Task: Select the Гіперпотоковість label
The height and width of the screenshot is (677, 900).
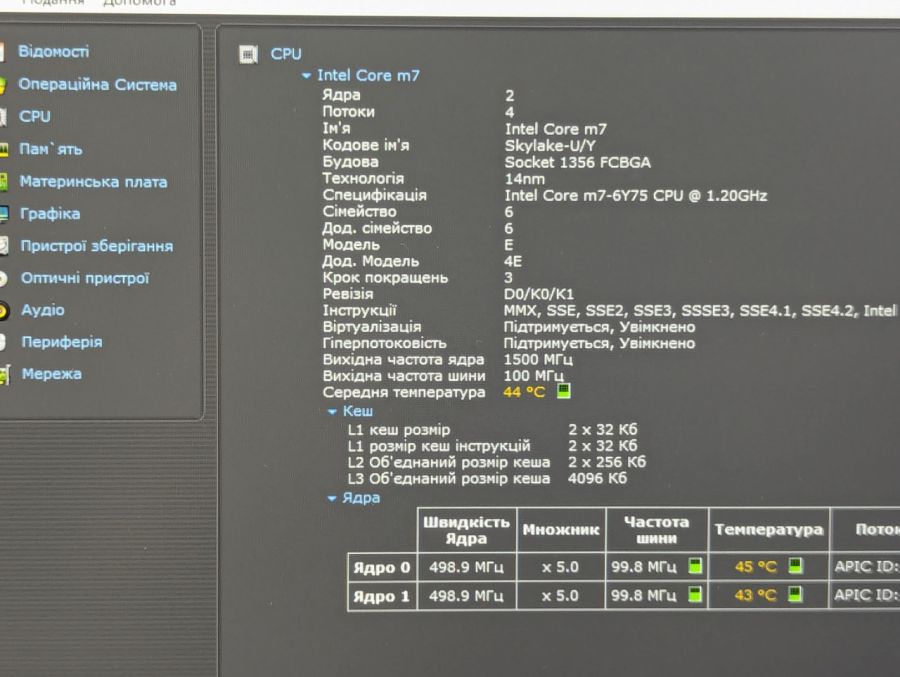Action: pyautogui.click(x=385, y=343)
